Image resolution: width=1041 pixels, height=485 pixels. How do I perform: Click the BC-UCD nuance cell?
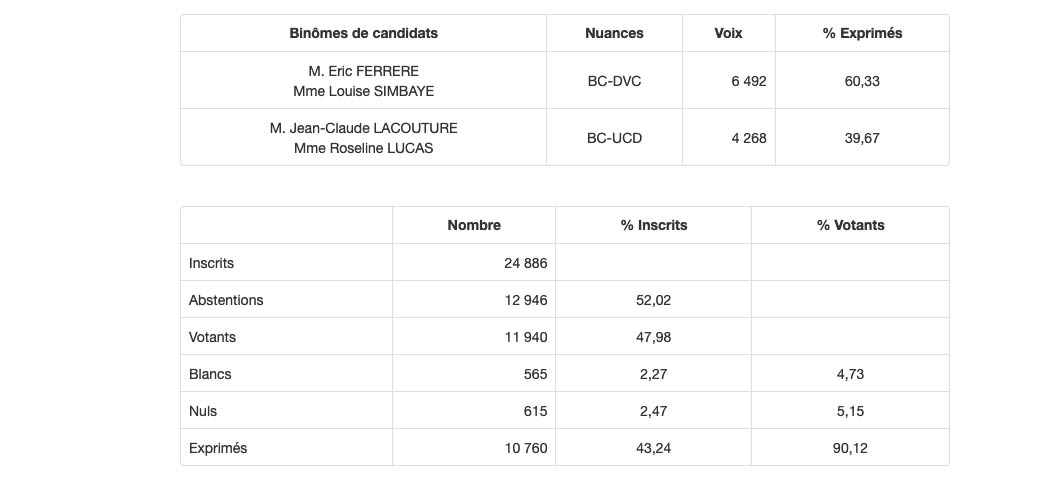614,138
